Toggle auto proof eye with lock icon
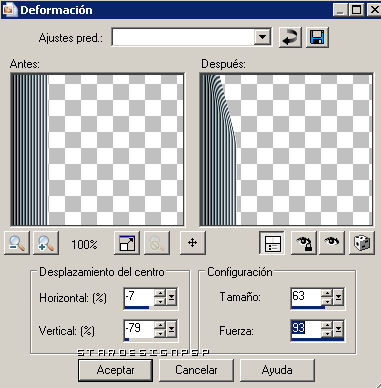Screen dimensions: 381x388 (x=304, y=243)
